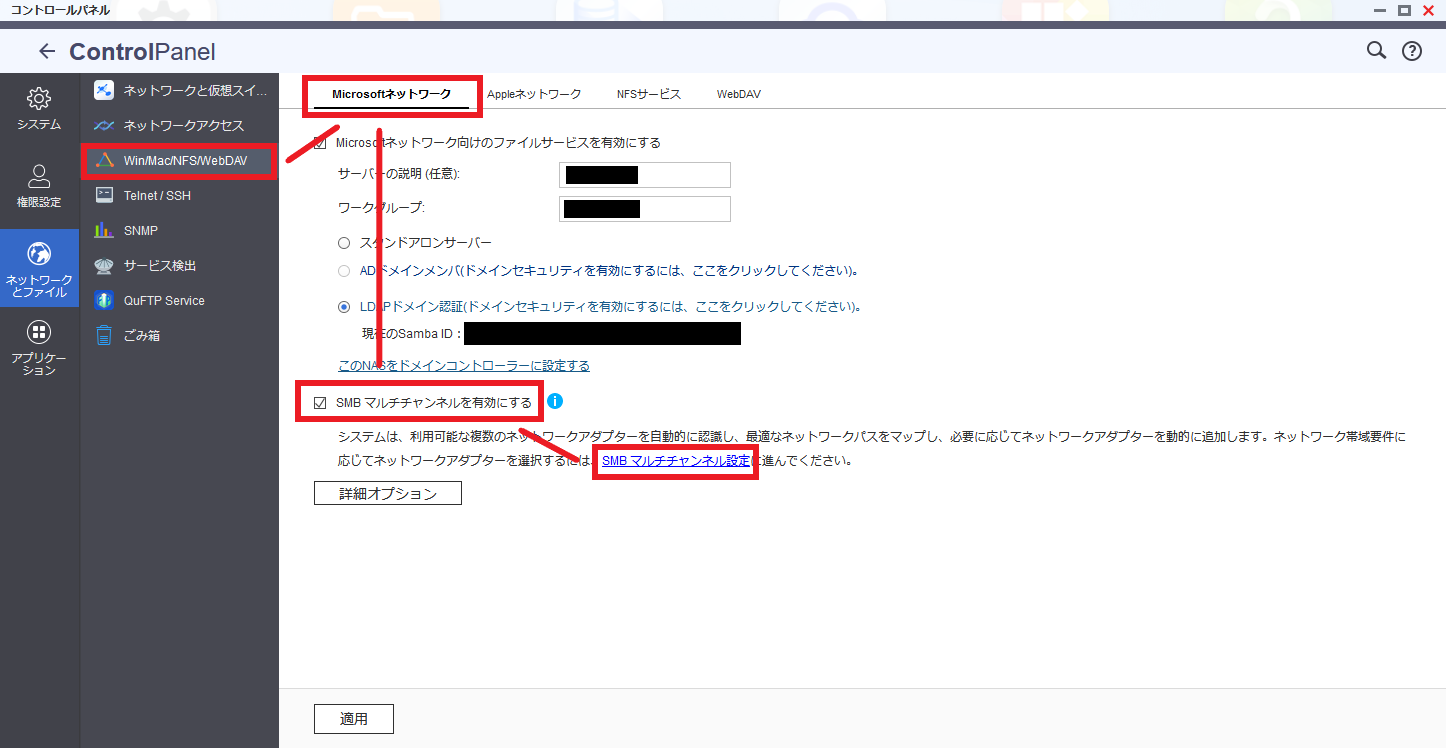Click the サーバーの説明 input field
Screen dimensions: 1446x748
click(x=644, y=175)
